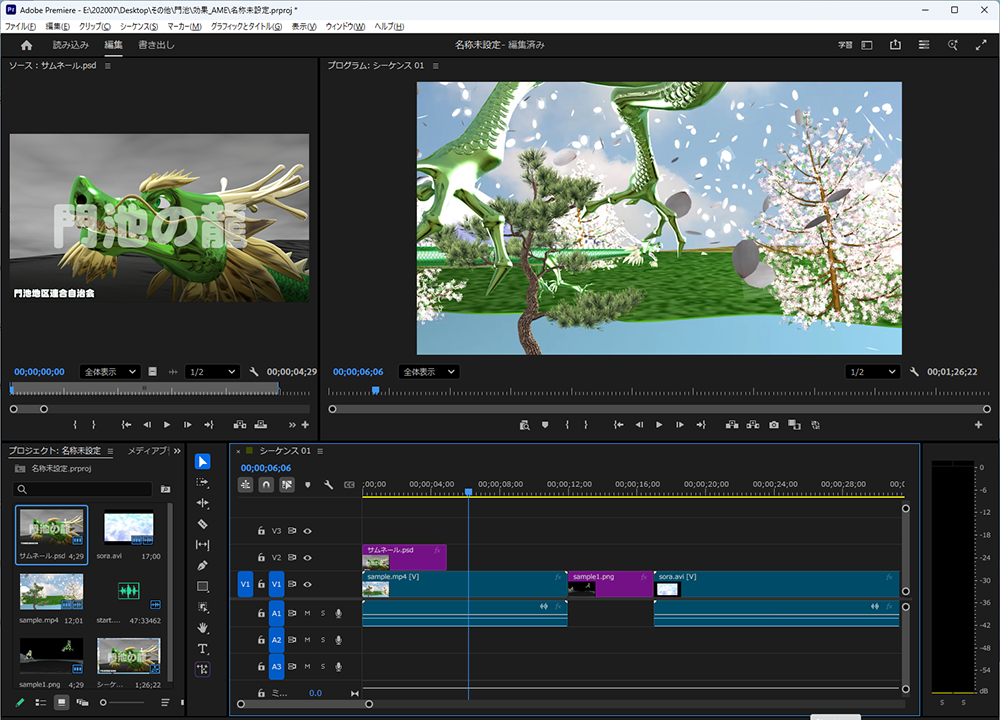
Task: Choose the Type tool
Action: (x=203, y=649)
